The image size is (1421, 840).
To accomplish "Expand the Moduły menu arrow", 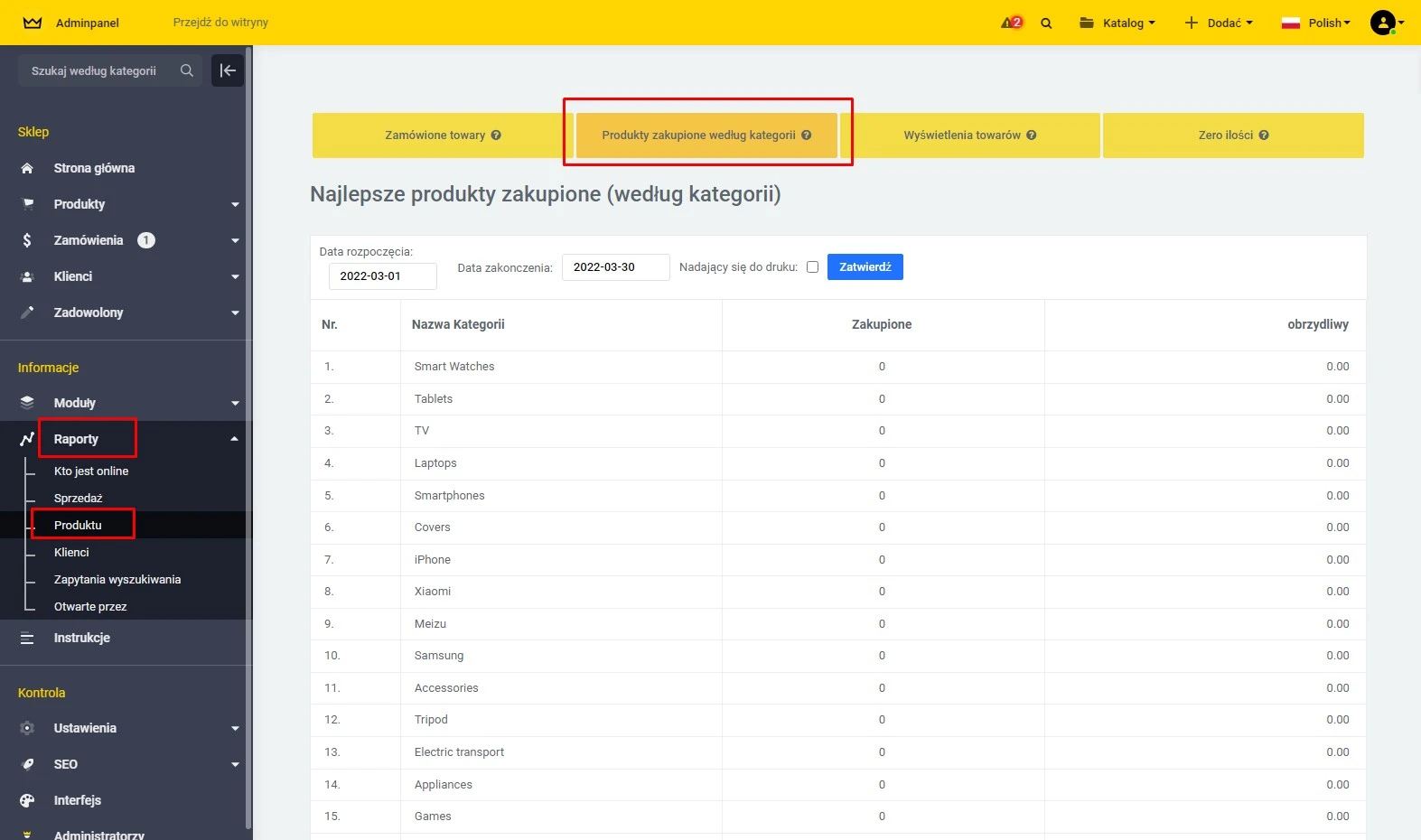I will click(x=235, y=404).
